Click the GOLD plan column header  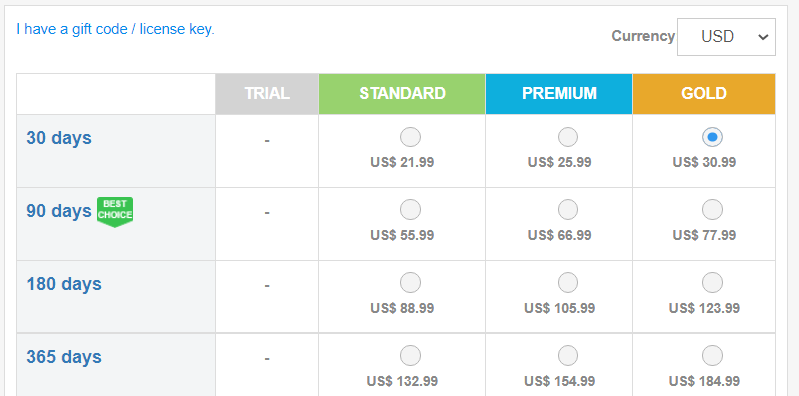(704, 94)
